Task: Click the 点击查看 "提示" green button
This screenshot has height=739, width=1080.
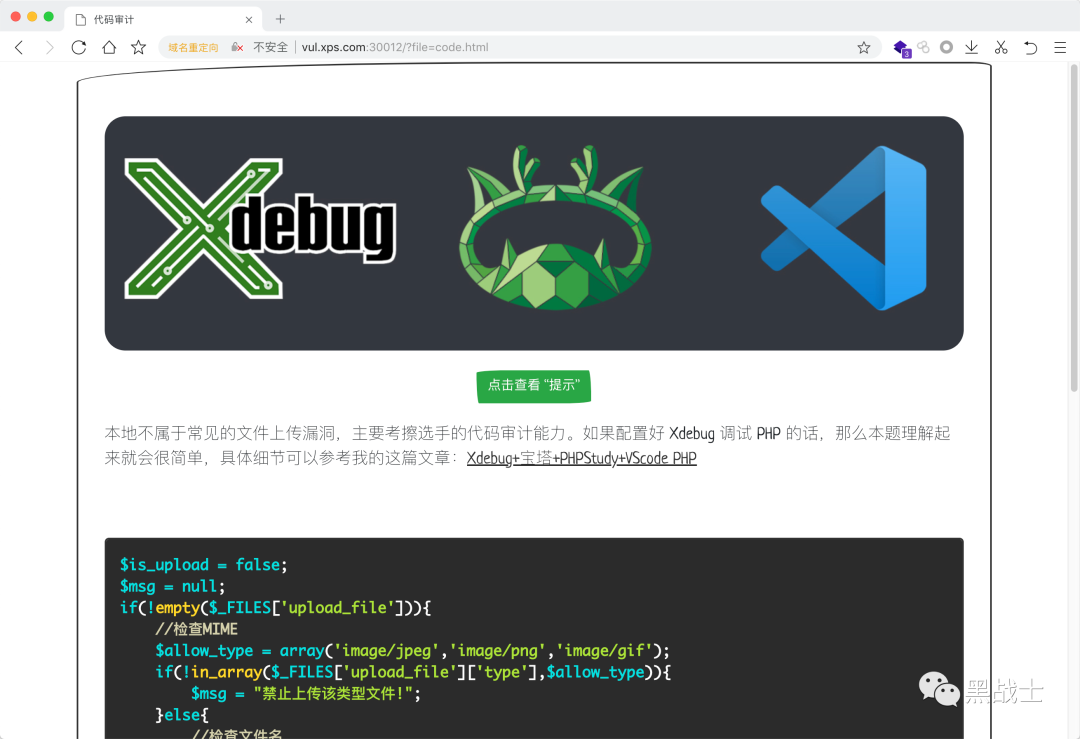Action: 534,386
